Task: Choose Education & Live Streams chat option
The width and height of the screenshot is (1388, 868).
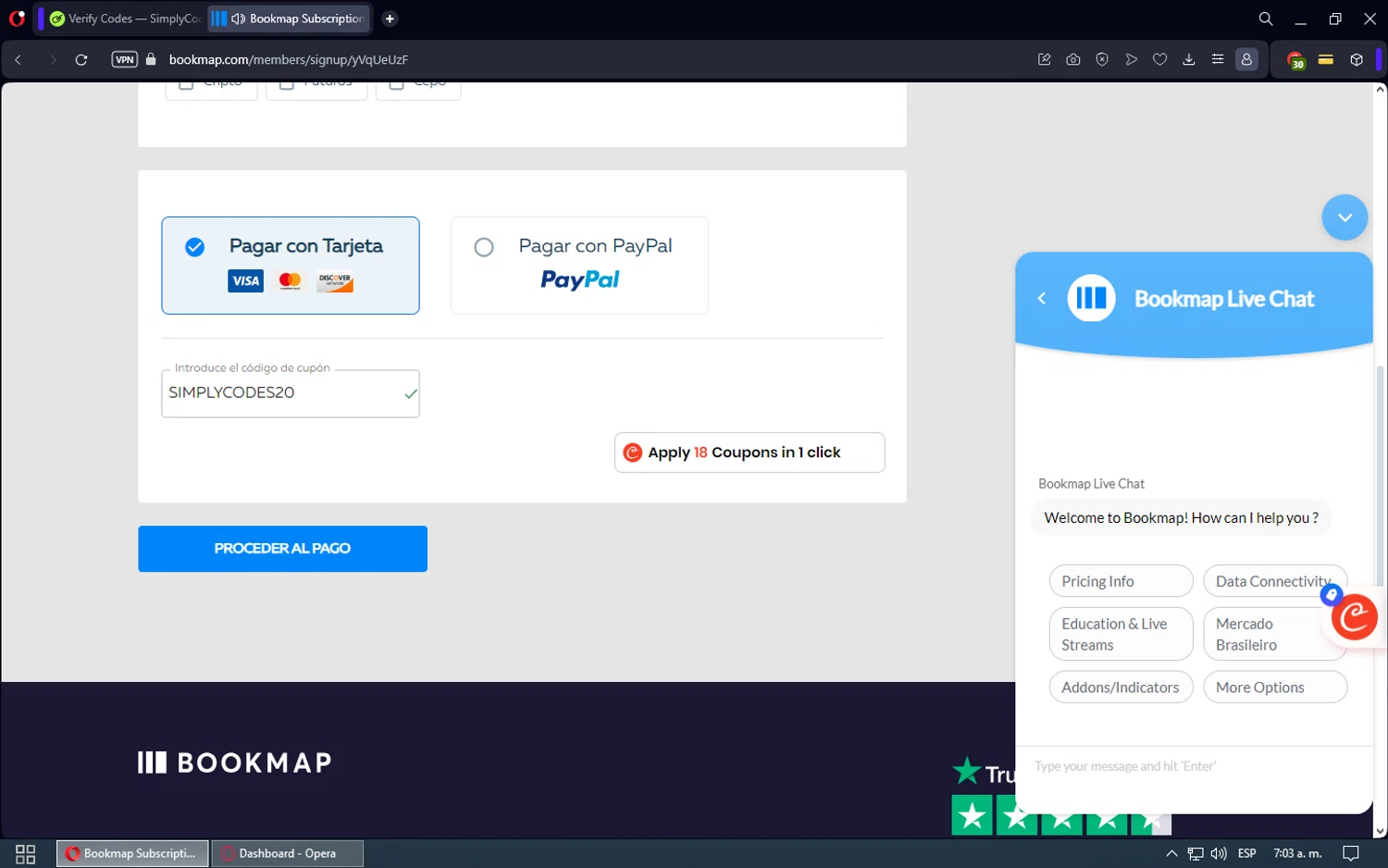Action: [x=1121, y=634]
